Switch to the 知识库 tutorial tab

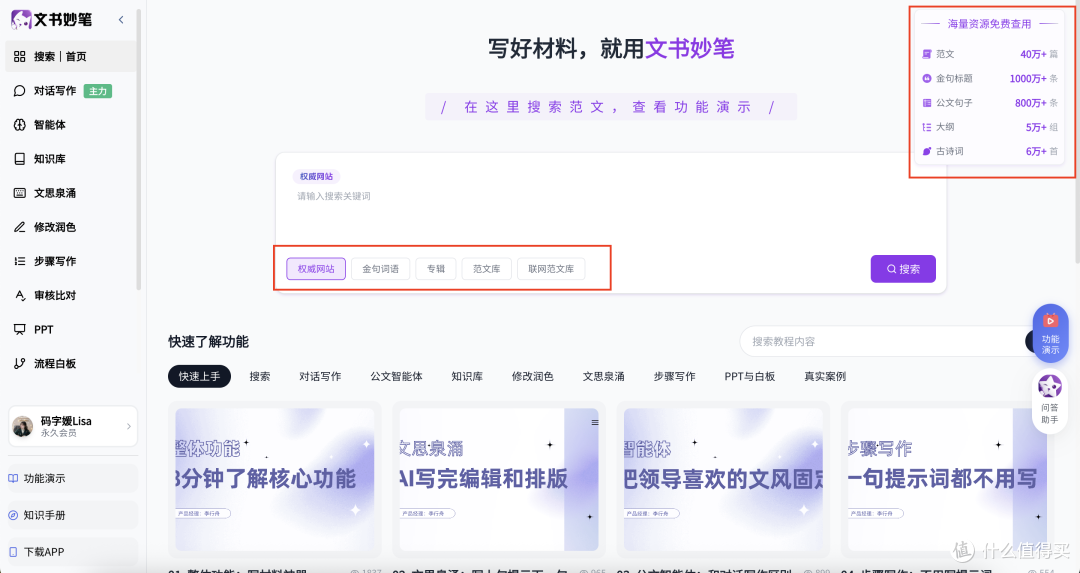[x=467, y=377]
